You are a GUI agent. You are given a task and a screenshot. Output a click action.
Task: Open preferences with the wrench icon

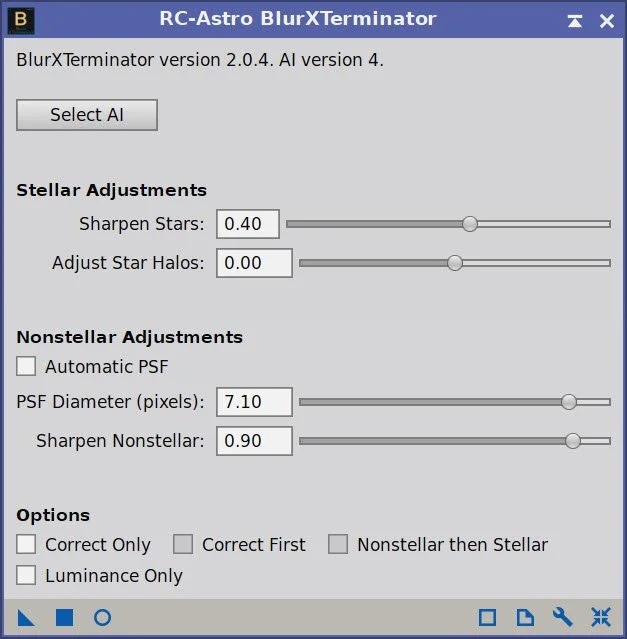pyautogui.click(x=563, y=617)
